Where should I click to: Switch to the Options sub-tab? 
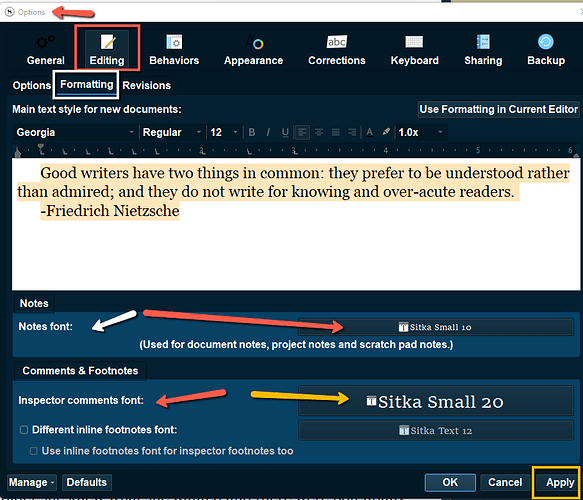[x=31, y=86]
